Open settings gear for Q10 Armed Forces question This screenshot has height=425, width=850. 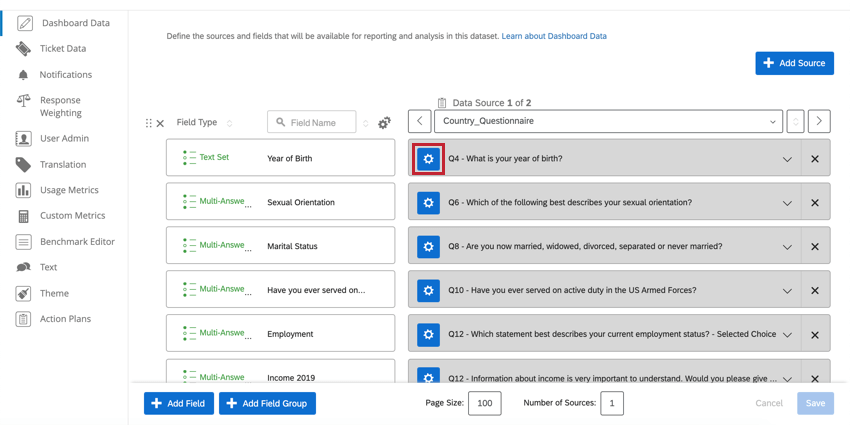coord(428,291)
